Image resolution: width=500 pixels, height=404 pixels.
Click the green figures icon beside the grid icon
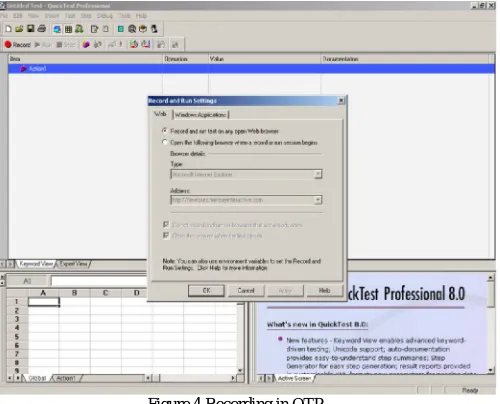tap(79, 29)
